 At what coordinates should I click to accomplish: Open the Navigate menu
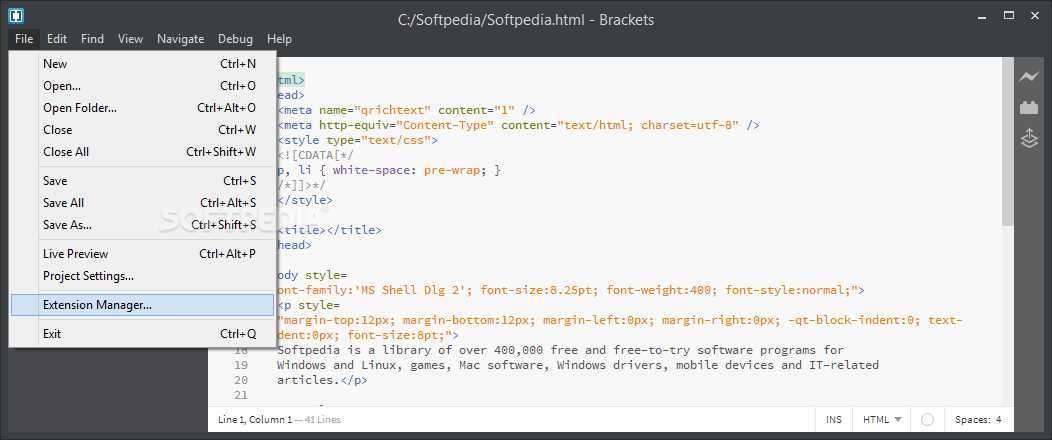180,39
